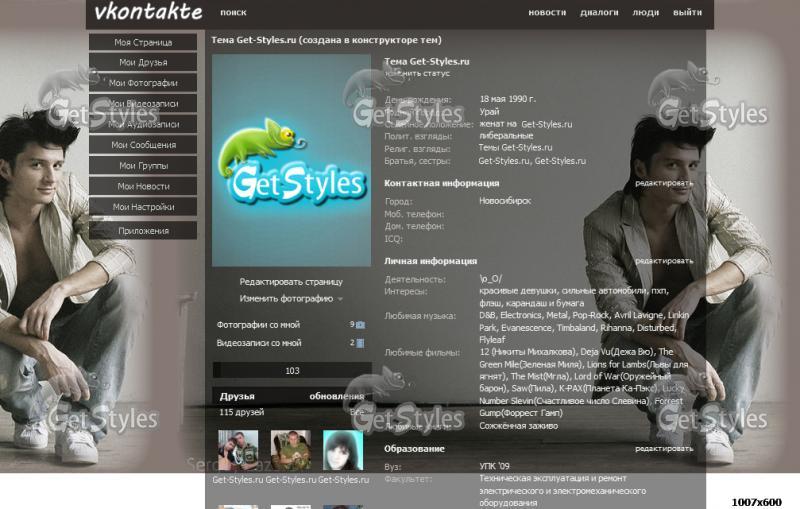Screen dimensions: 800x509
Task: Open Приложения in the sidebar menu
Action: point(143,231)
